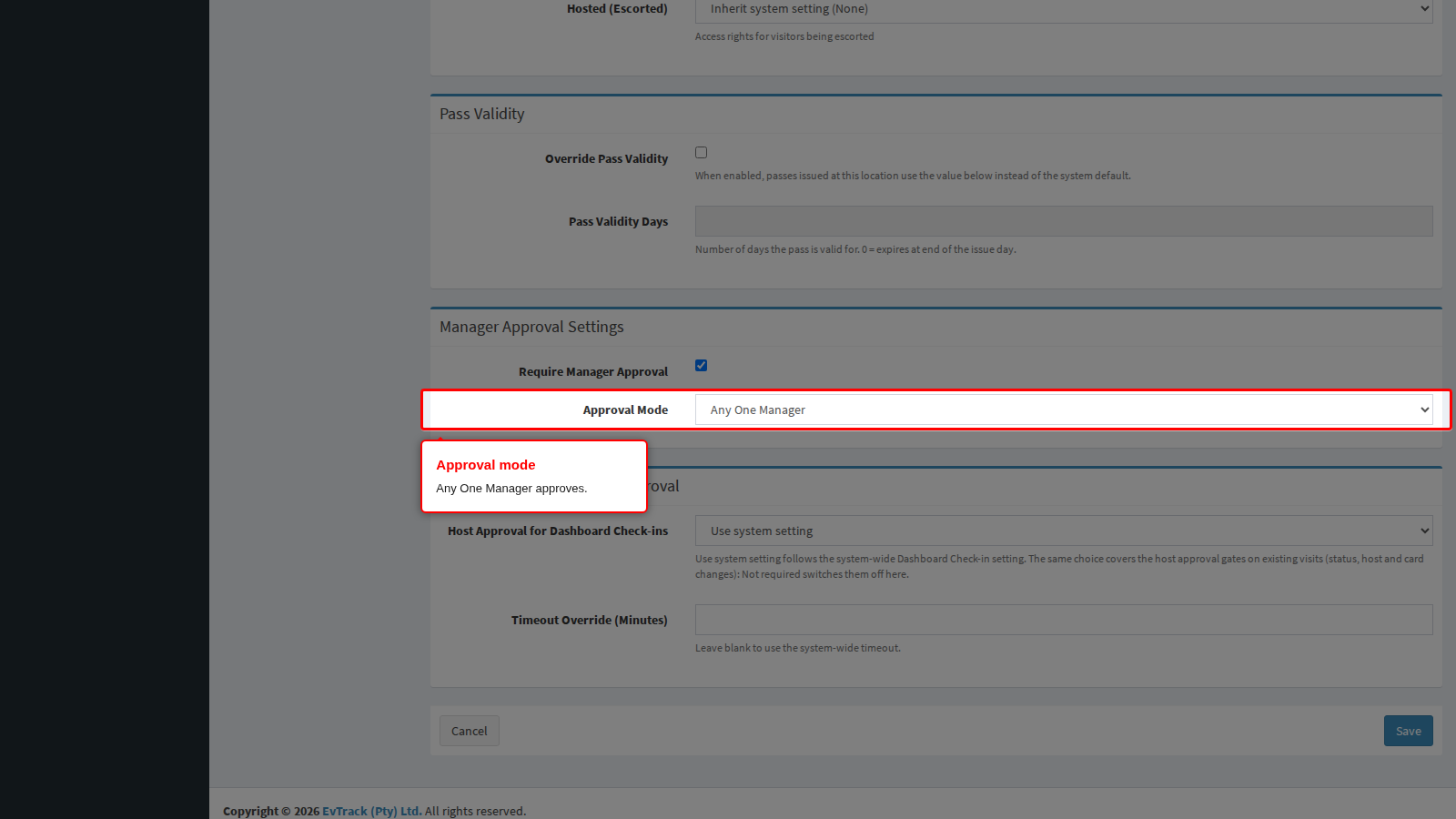Click the Host Approval for Dashboard Check-ins label
Viewport: 1456px width, 819px height.
pyautogui.click(x=558, y=531)
